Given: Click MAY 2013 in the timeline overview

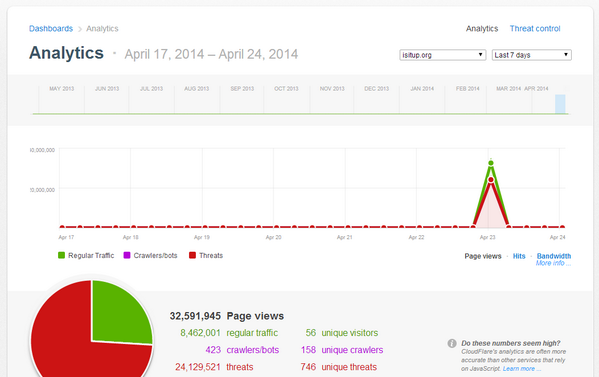Looking at the screenshot, I should (62, 89).
